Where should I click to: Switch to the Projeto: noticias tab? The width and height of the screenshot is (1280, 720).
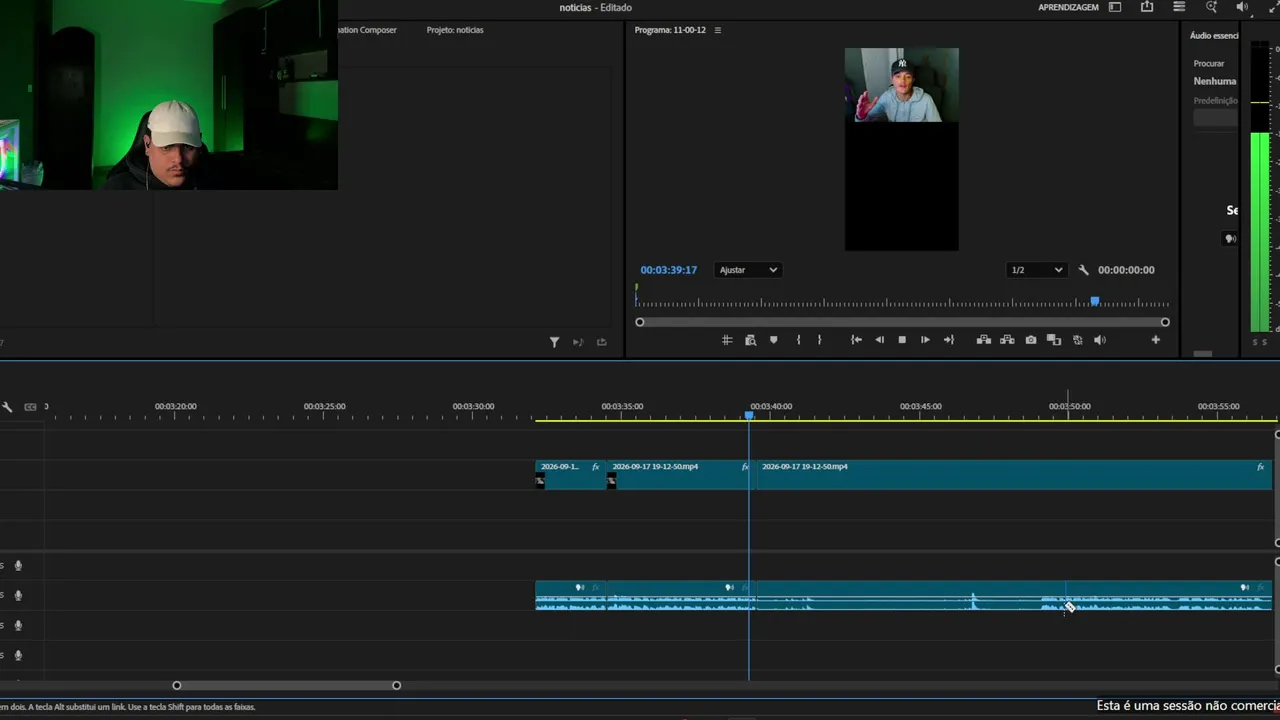coord(455,30)
